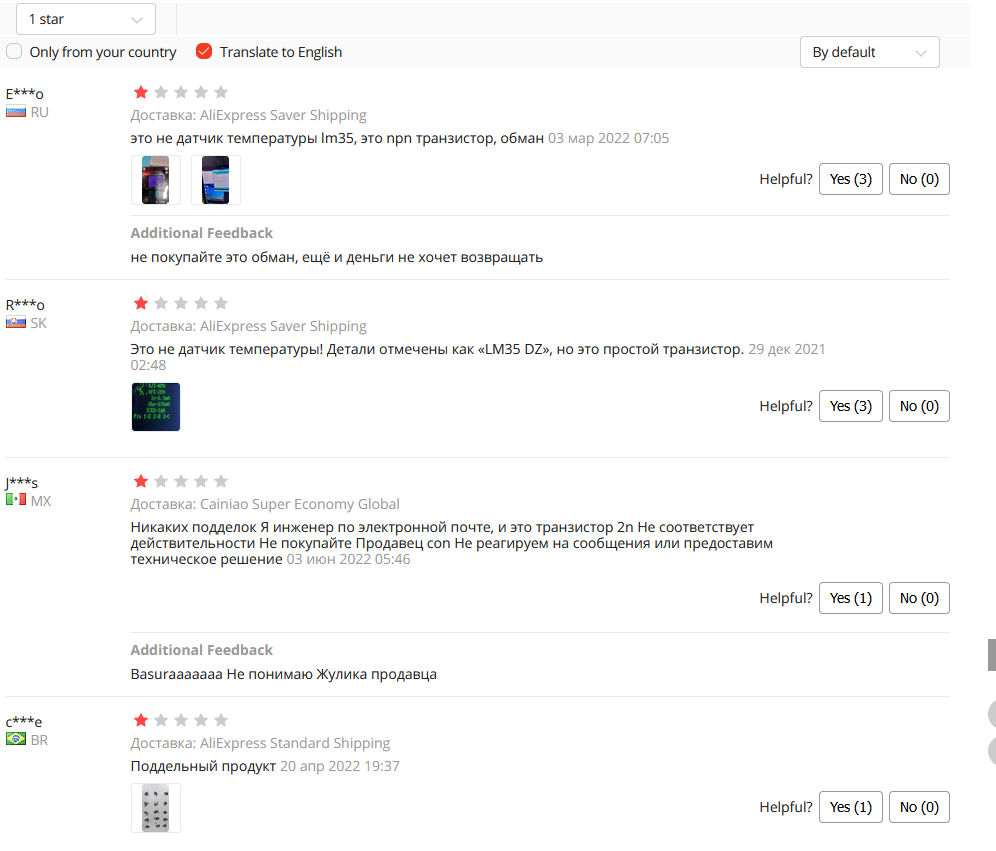This screenshot has width=996, height=851.
Task: Open the component photo thumbnail in c***e's review
Action: pos(156,808)
